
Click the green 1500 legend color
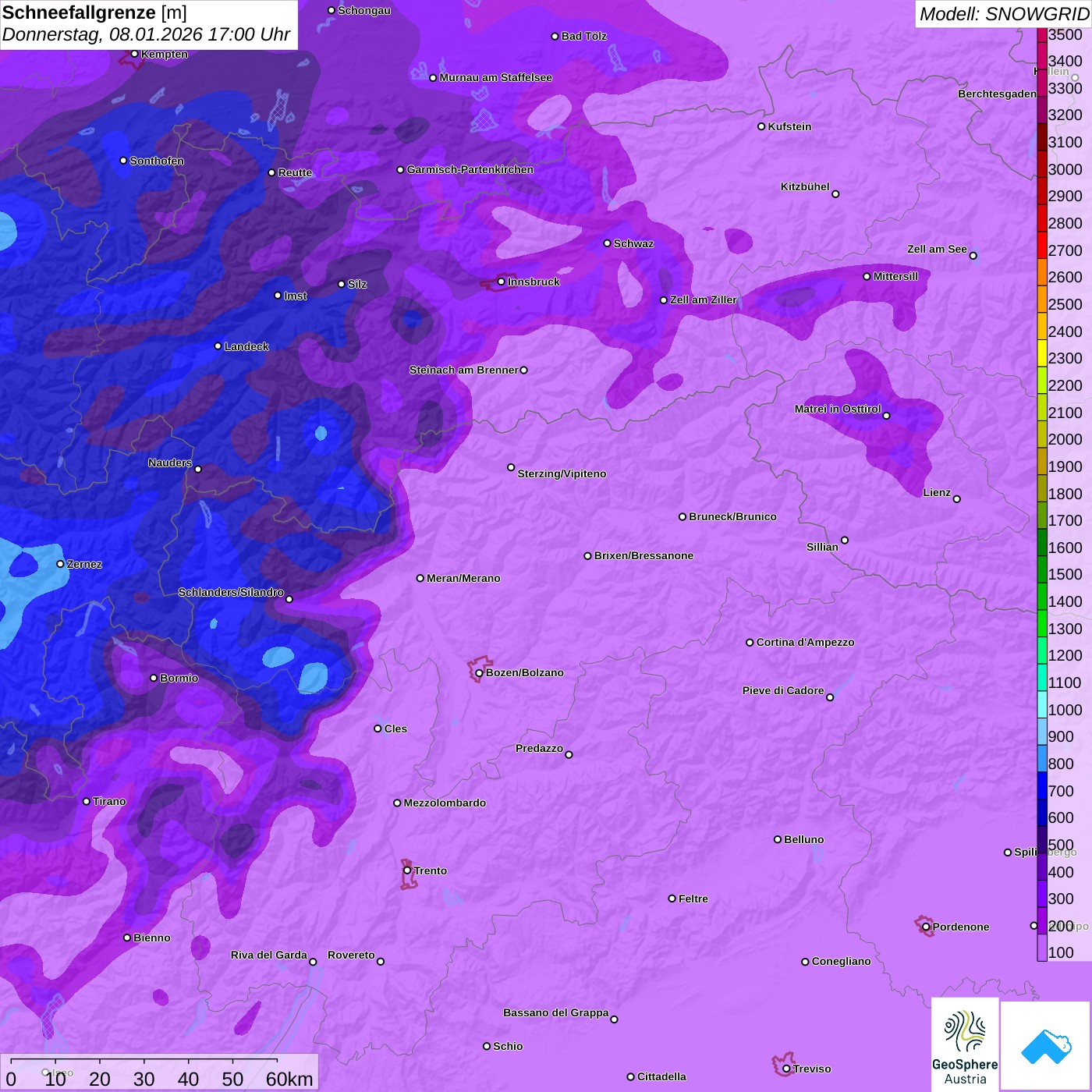click(1042, 569)
